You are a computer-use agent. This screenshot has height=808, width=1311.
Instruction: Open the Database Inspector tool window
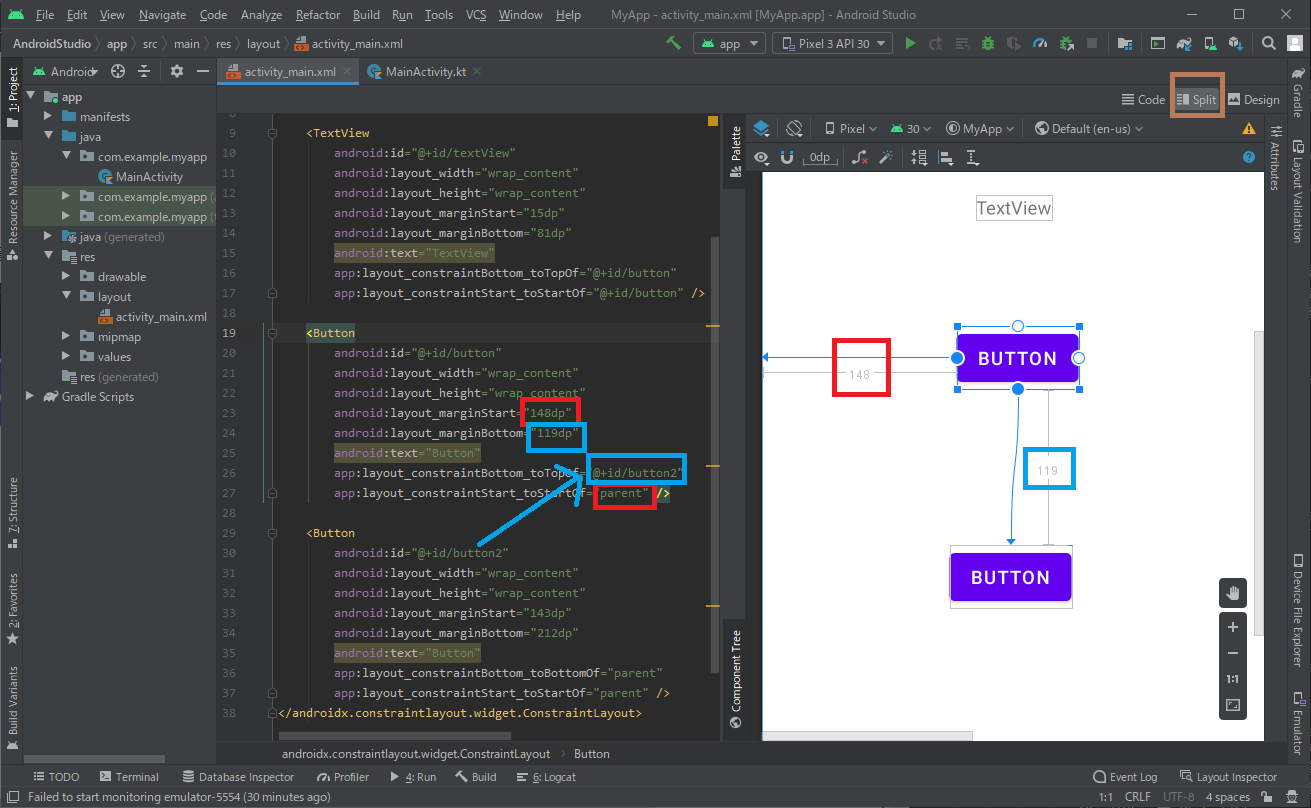tap(238, 777)
